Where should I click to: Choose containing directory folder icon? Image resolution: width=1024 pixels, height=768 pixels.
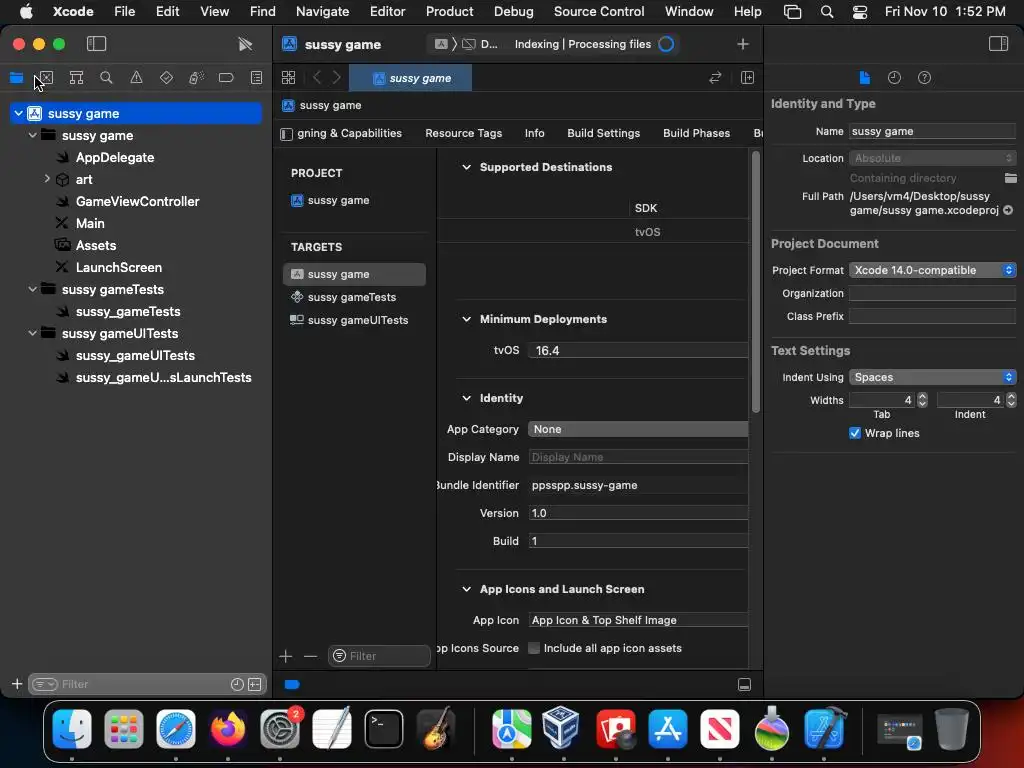pyautogui.click(x=1010, y=178)
